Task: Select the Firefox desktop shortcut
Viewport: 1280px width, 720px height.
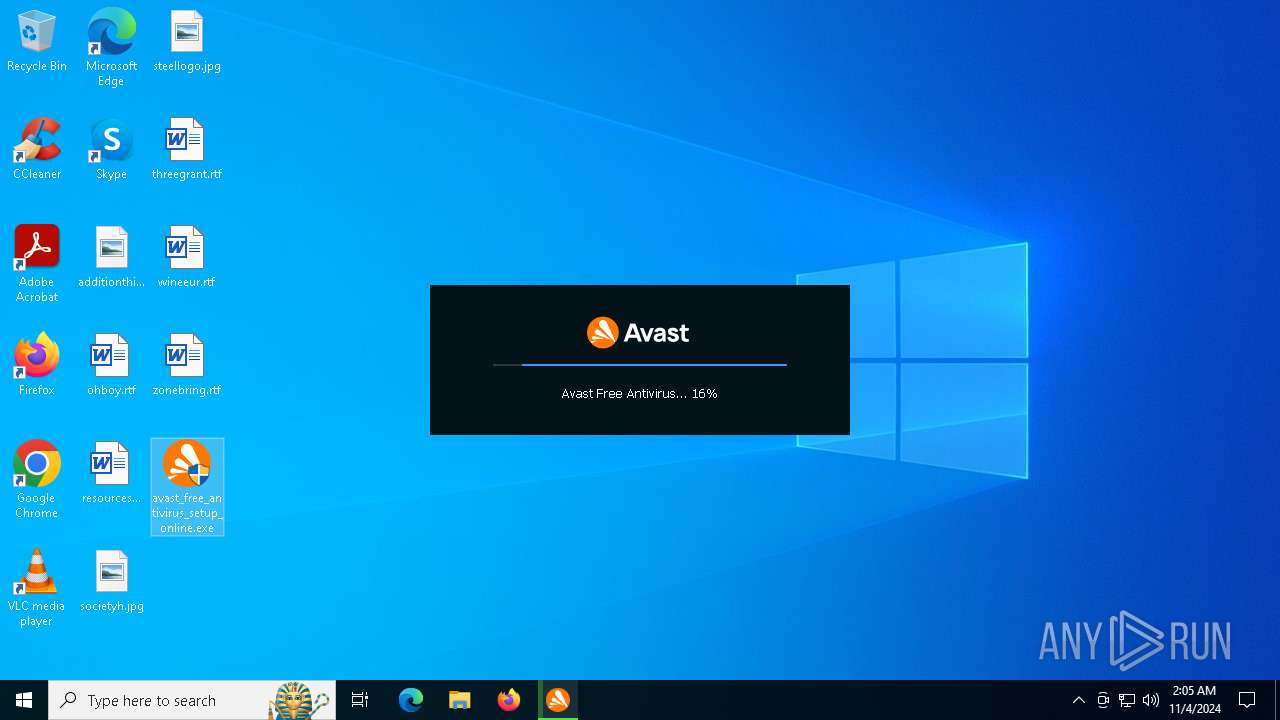Action: (x=37, y=366)
